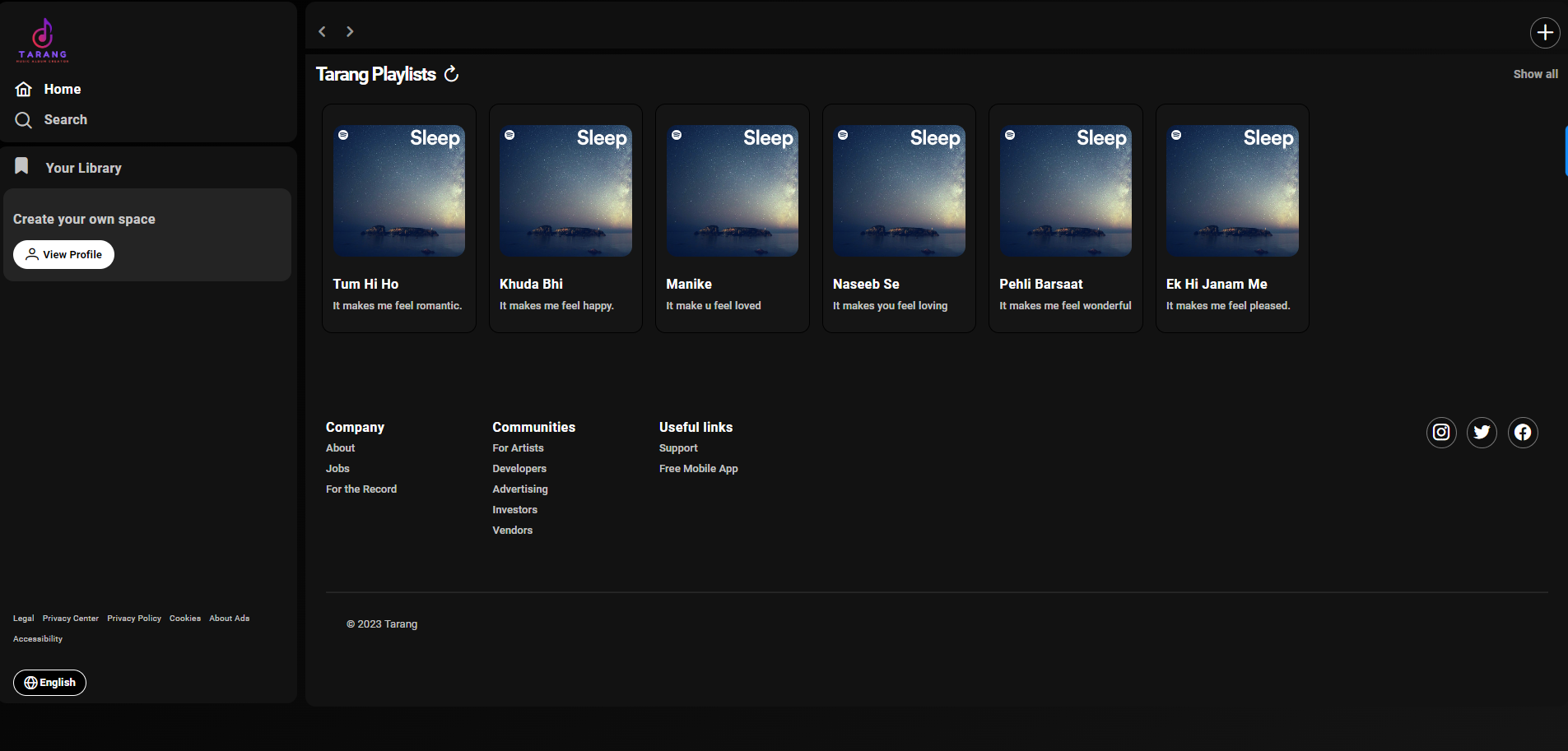Open the Ek Hi Janam Me cover thumbnail
1568x751 pixels.
coord(1232,191)
